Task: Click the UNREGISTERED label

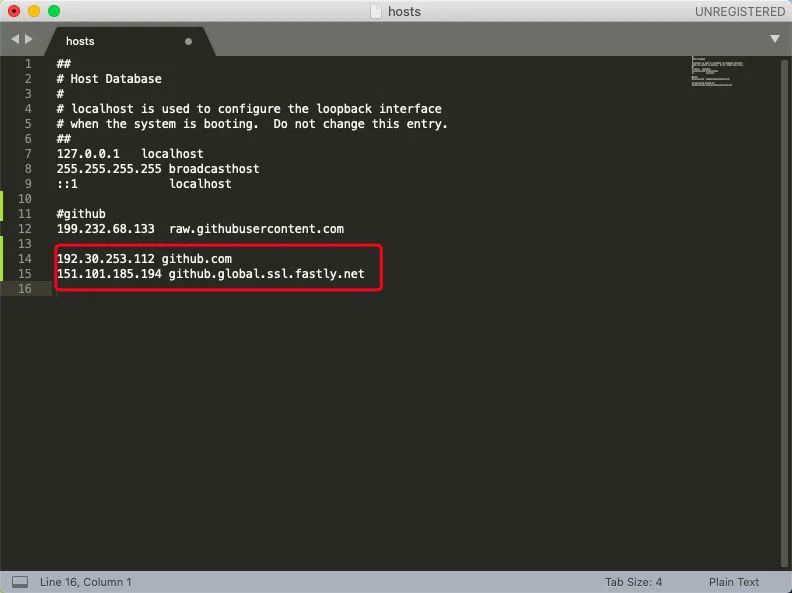Action: click(x=739, y=11)
